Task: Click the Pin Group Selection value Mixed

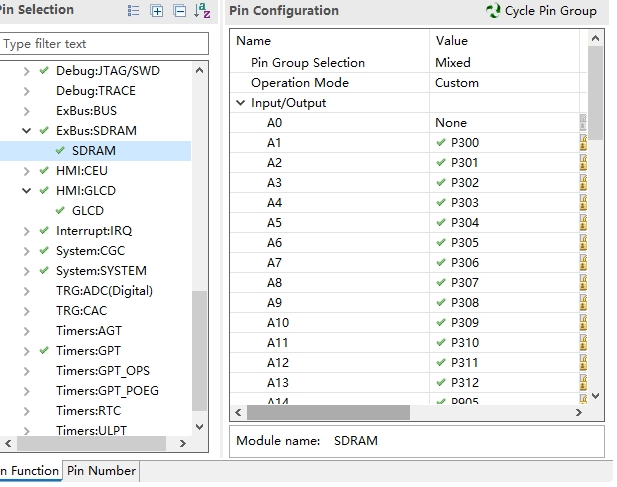Action: 453,63
